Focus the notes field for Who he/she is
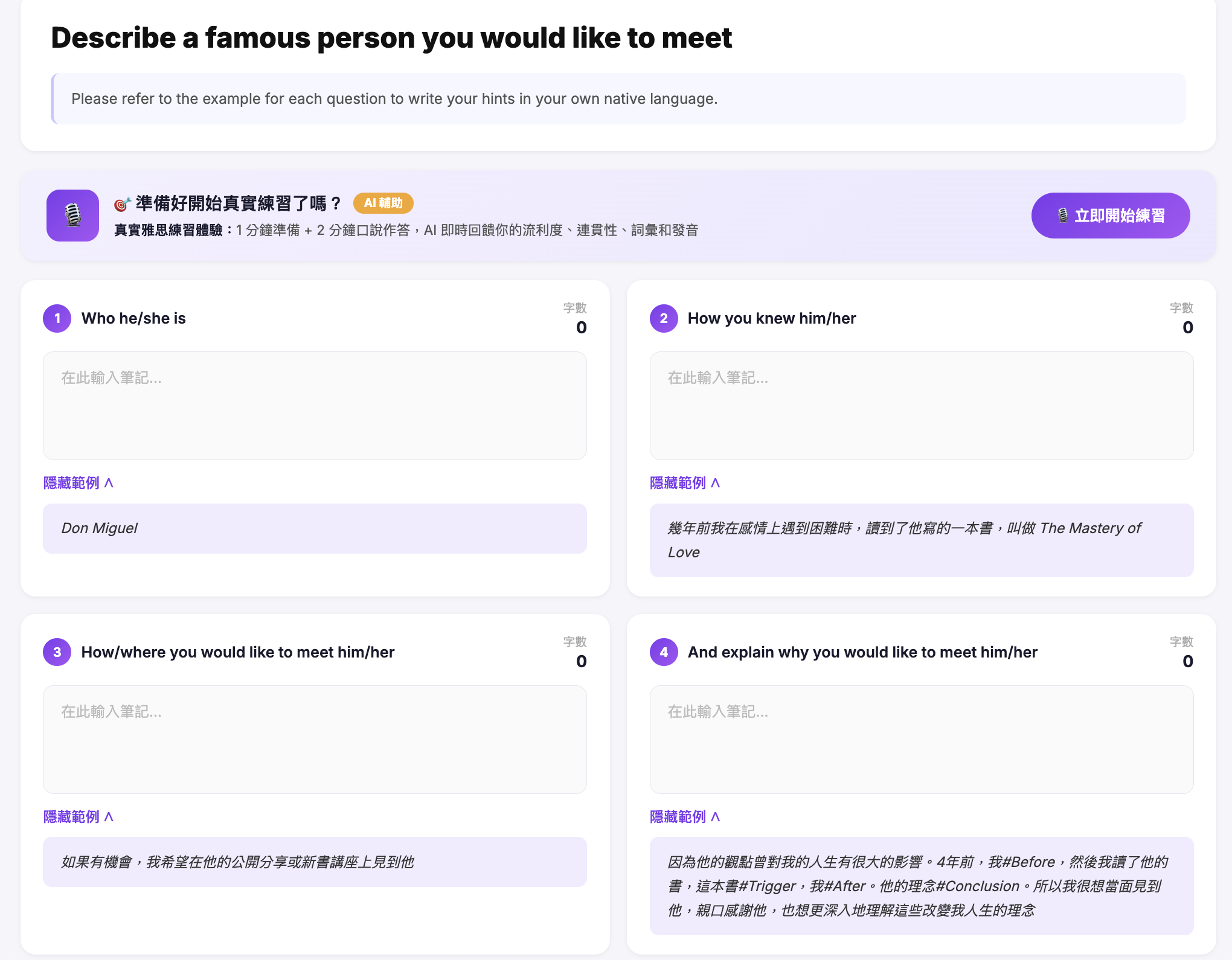 coord(315,406)
